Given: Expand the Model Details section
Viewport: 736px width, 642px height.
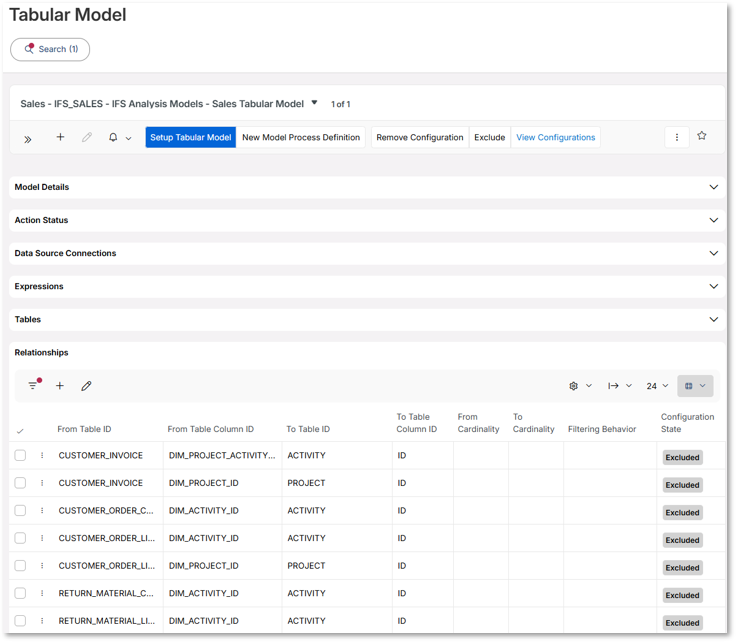Looking at the screenshot, I should (367, 187).
